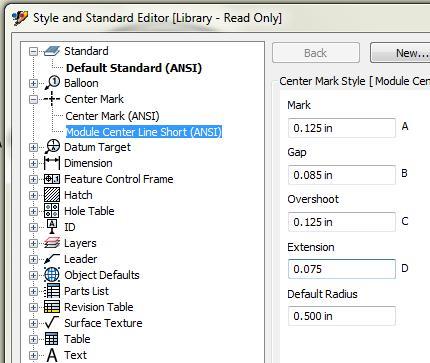Select Center Mark (ANSI) style
430x363 pixels.
pyautogui.click(x=112, y=116)
